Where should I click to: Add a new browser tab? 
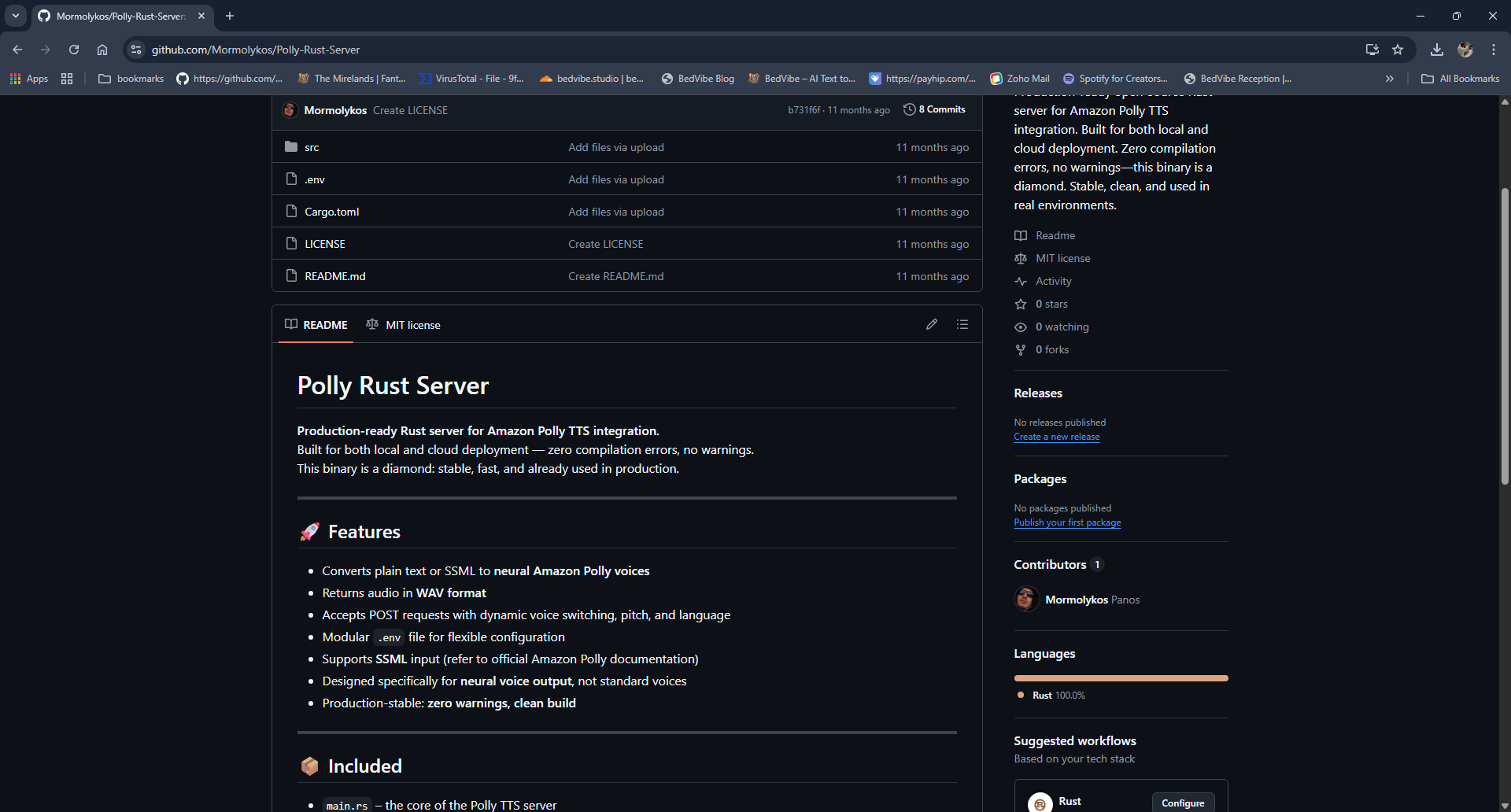click(x=230, y=16)
